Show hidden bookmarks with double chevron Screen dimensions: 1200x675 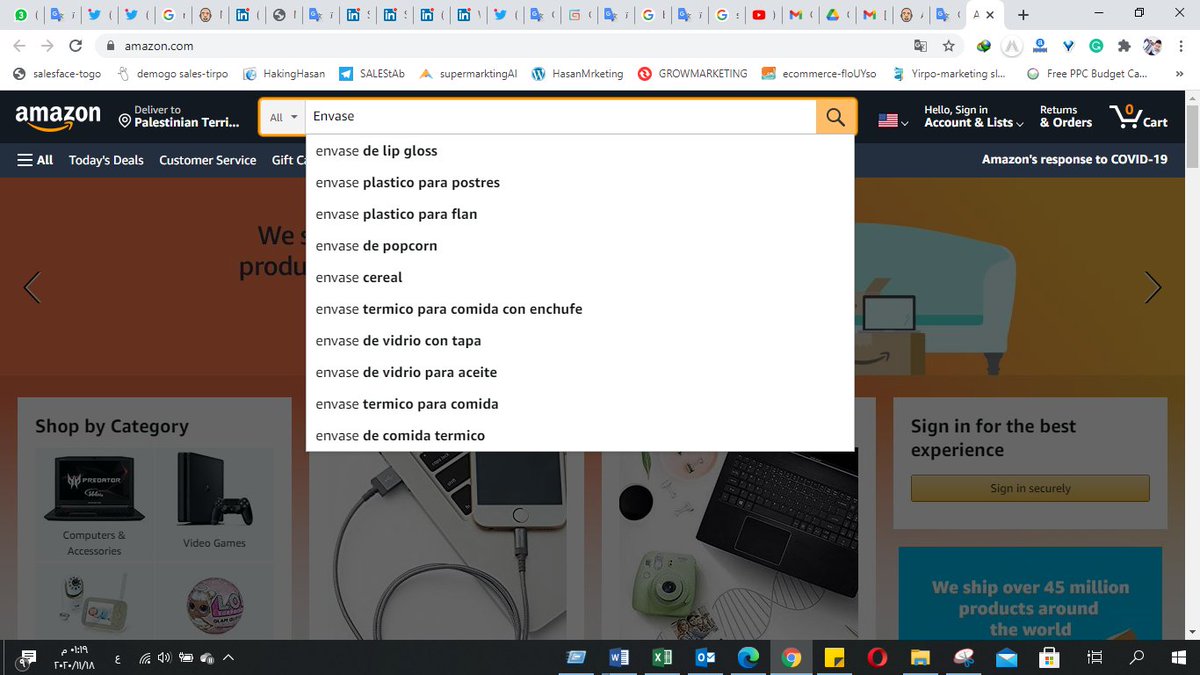click(1180, 74)
